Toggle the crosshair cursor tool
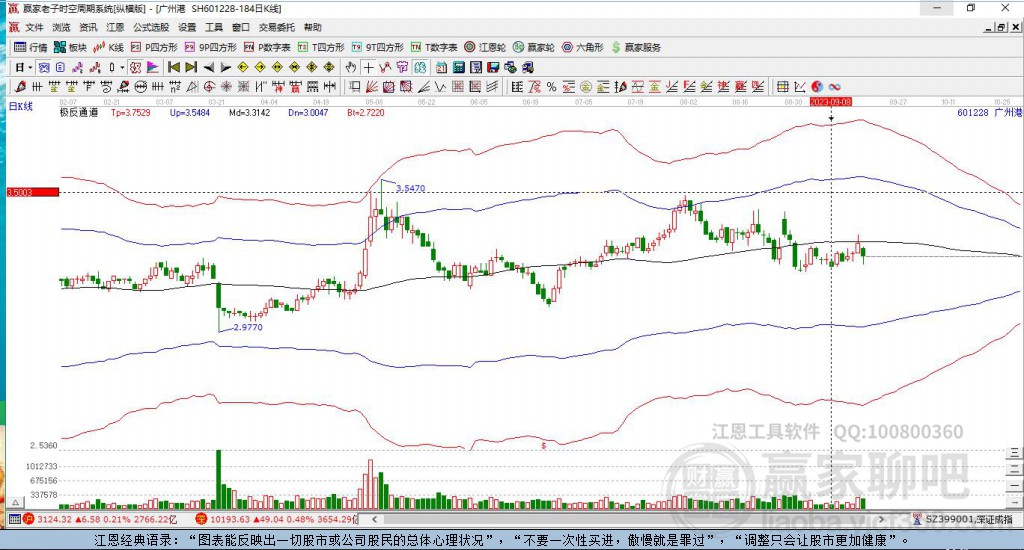 coord(369,67)
